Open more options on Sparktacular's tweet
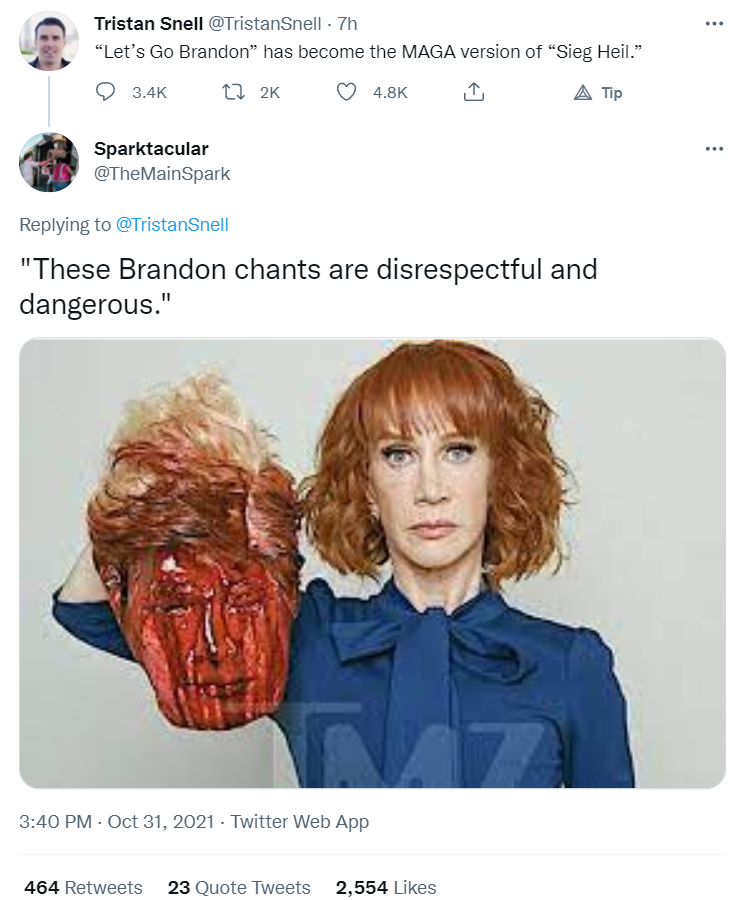 [x=714, y=149]
